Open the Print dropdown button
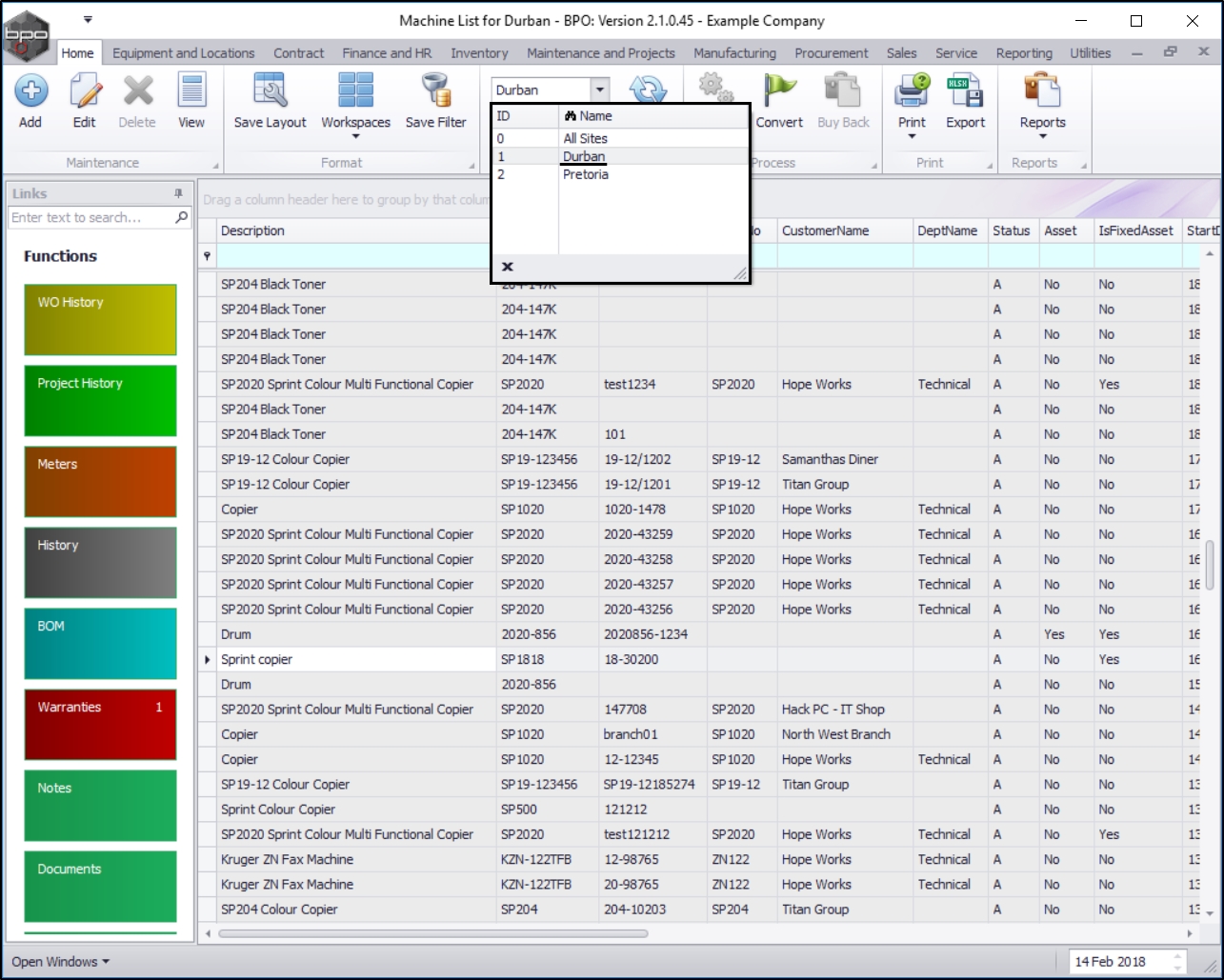 click(x=912, y=135)
